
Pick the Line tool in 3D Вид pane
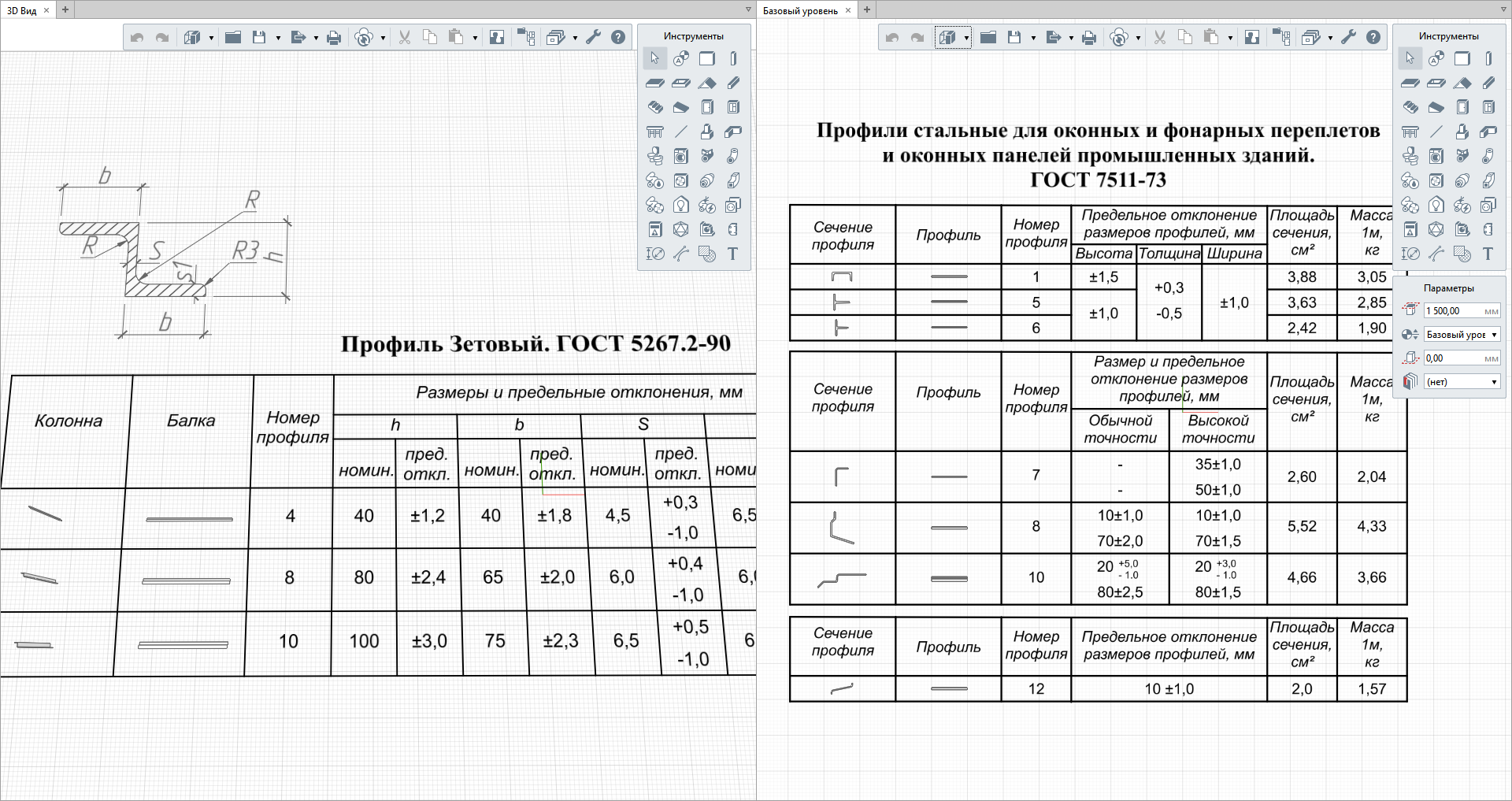[x=681, y=132]
